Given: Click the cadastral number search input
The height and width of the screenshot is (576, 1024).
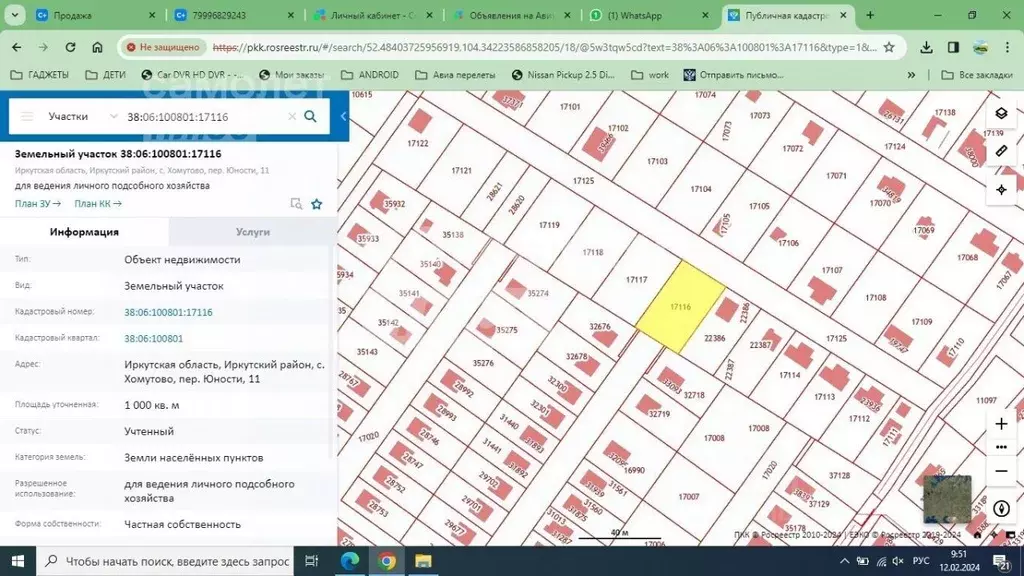Looking at the screenshot, I should (204, 117).
